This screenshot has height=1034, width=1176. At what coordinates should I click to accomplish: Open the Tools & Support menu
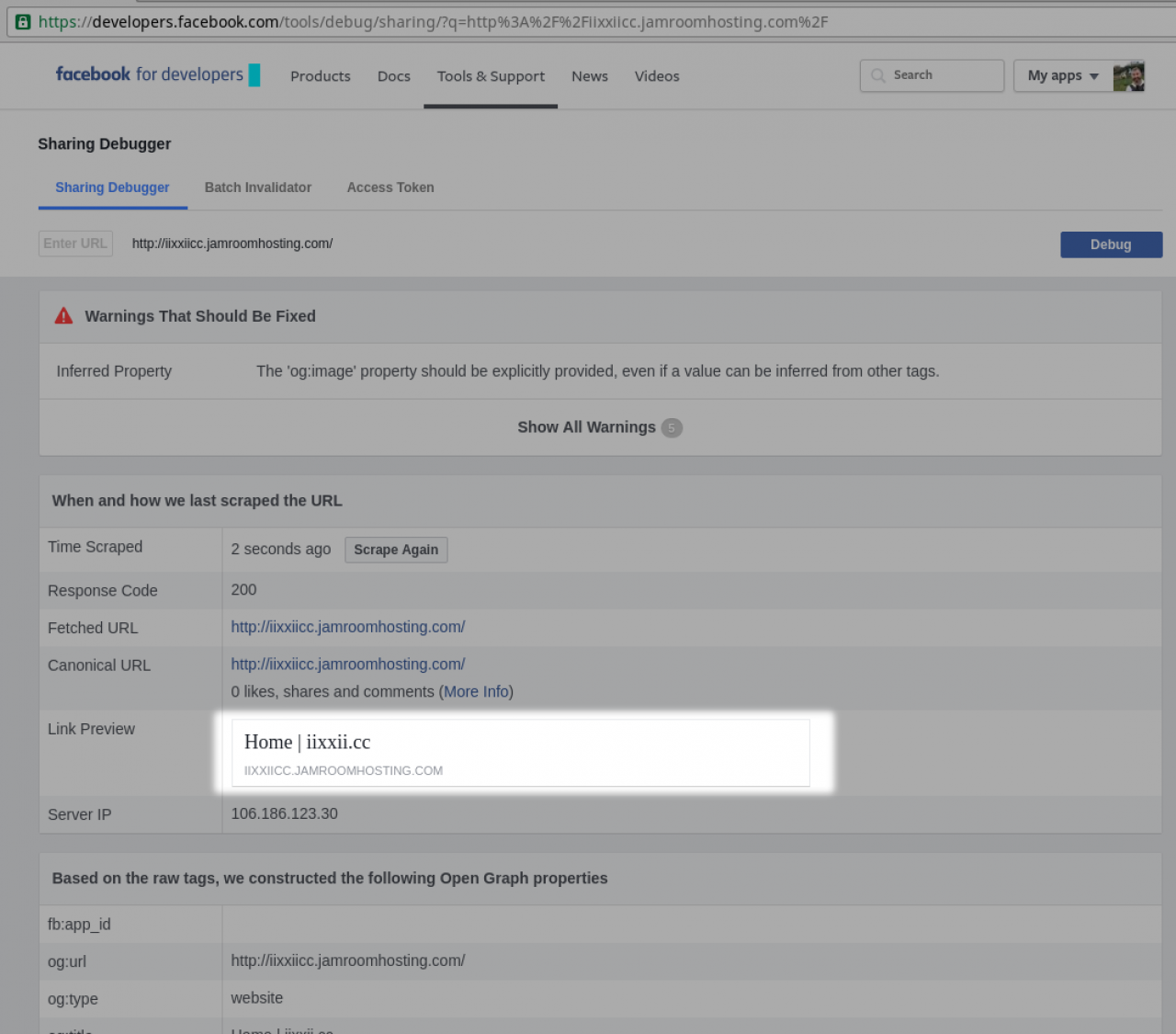tap(491, 76)
